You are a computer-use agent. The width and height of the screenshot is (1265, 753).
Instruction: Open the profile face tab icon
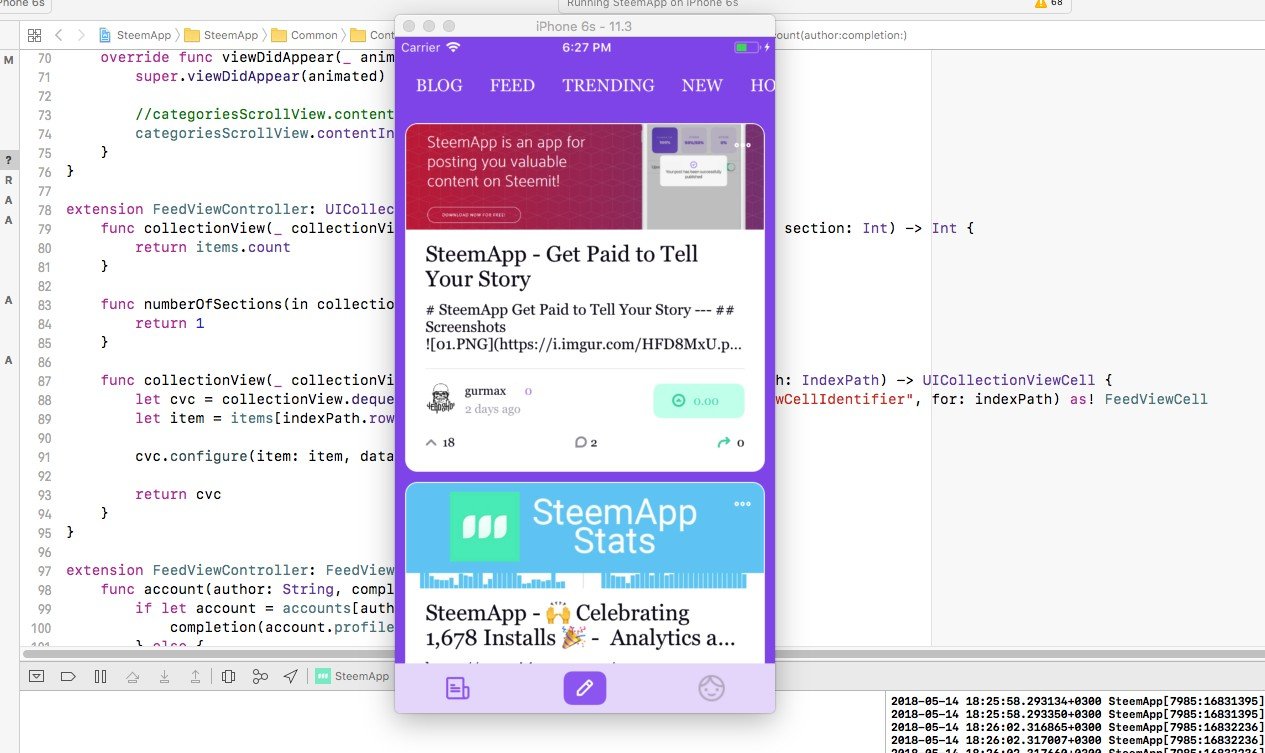711,688
